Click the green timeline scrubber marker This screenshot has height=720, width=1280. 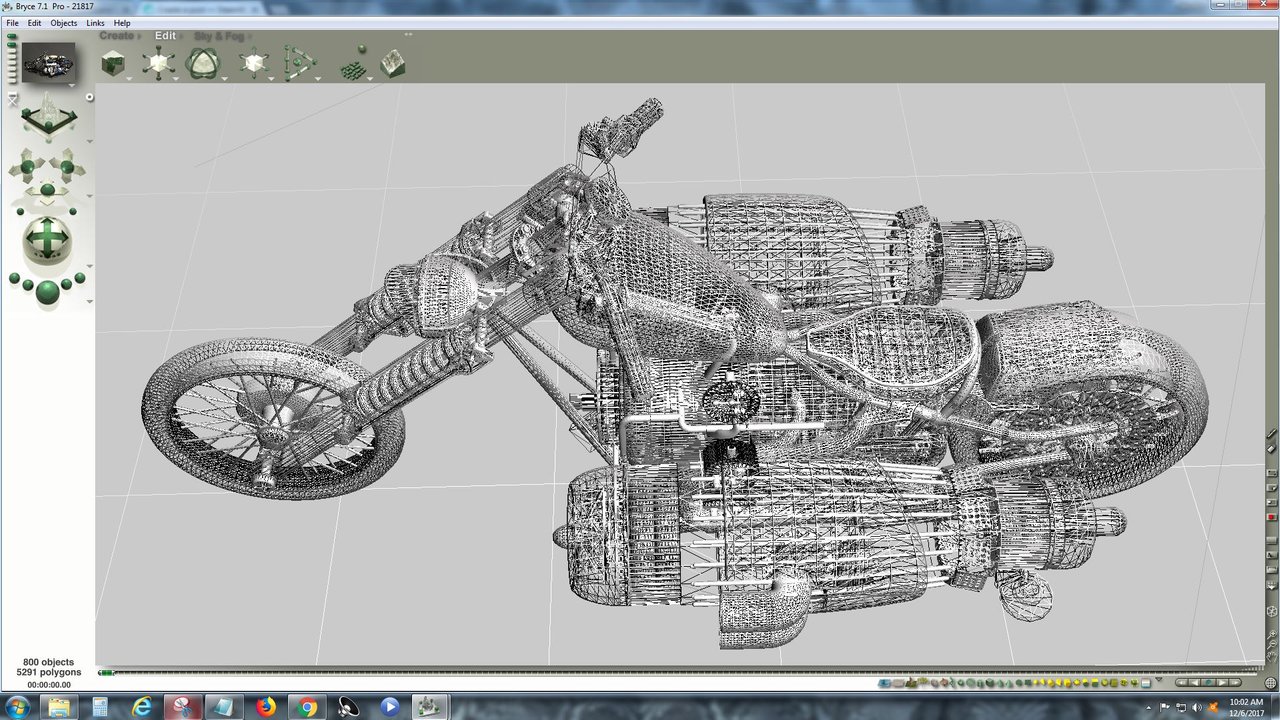[x=105, y=673]
